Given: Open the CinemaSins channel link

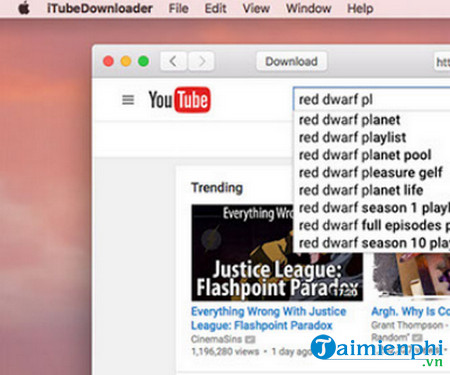Looking at the screenshot, I should click(216, 339).
